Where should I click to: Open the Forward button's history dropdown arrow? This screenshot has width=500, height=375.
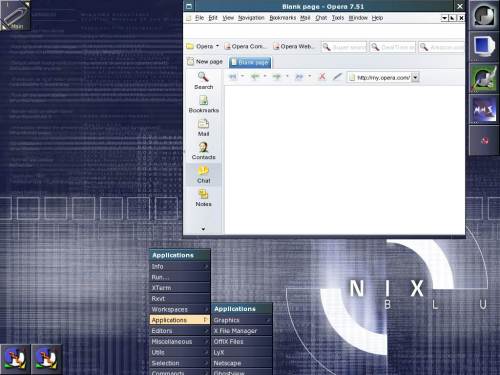[x=287, y=76]
